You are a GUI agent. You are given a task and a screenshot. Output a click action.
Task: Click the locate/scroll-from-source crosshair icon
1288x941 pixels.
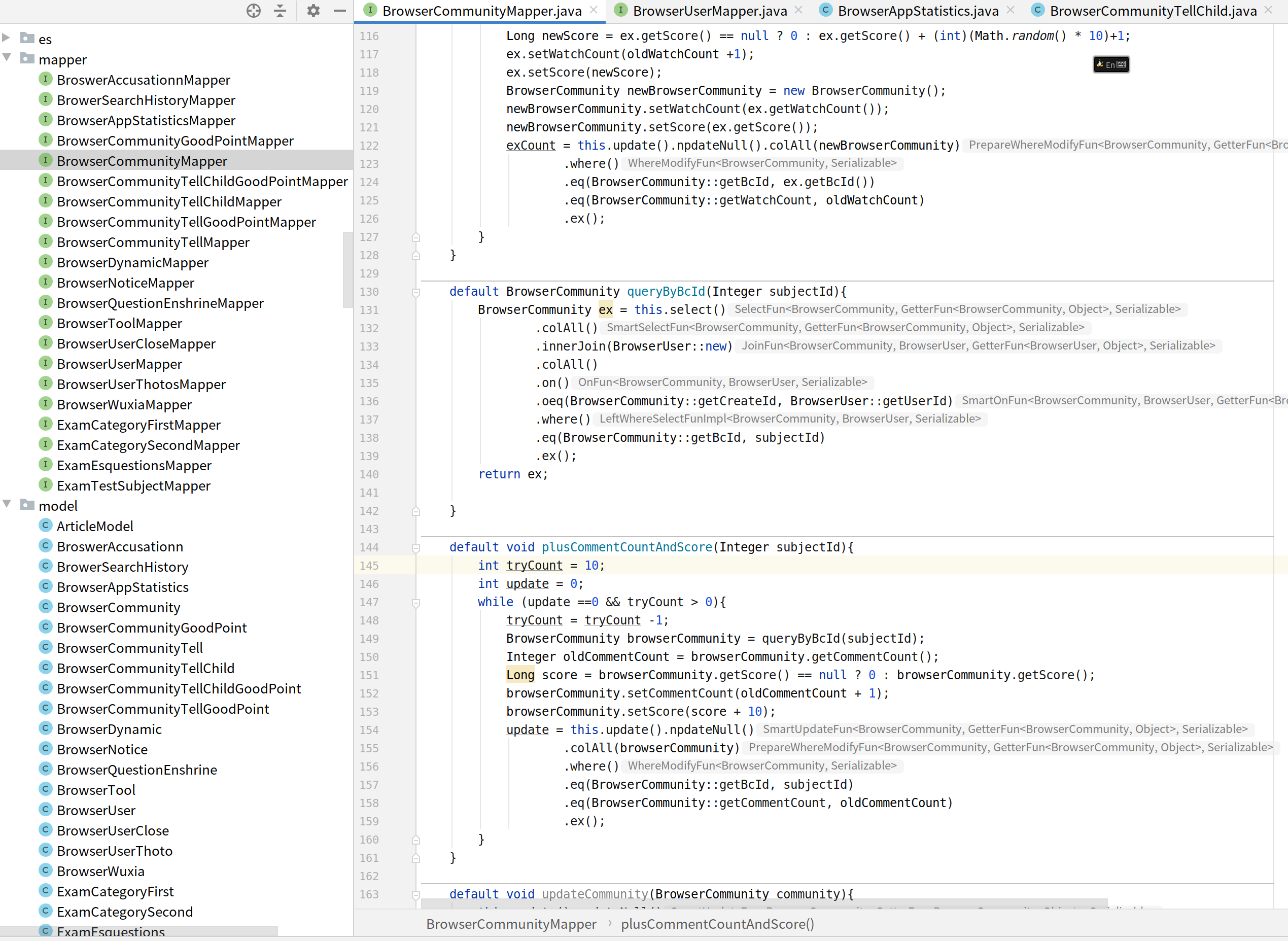pos(254,11)
